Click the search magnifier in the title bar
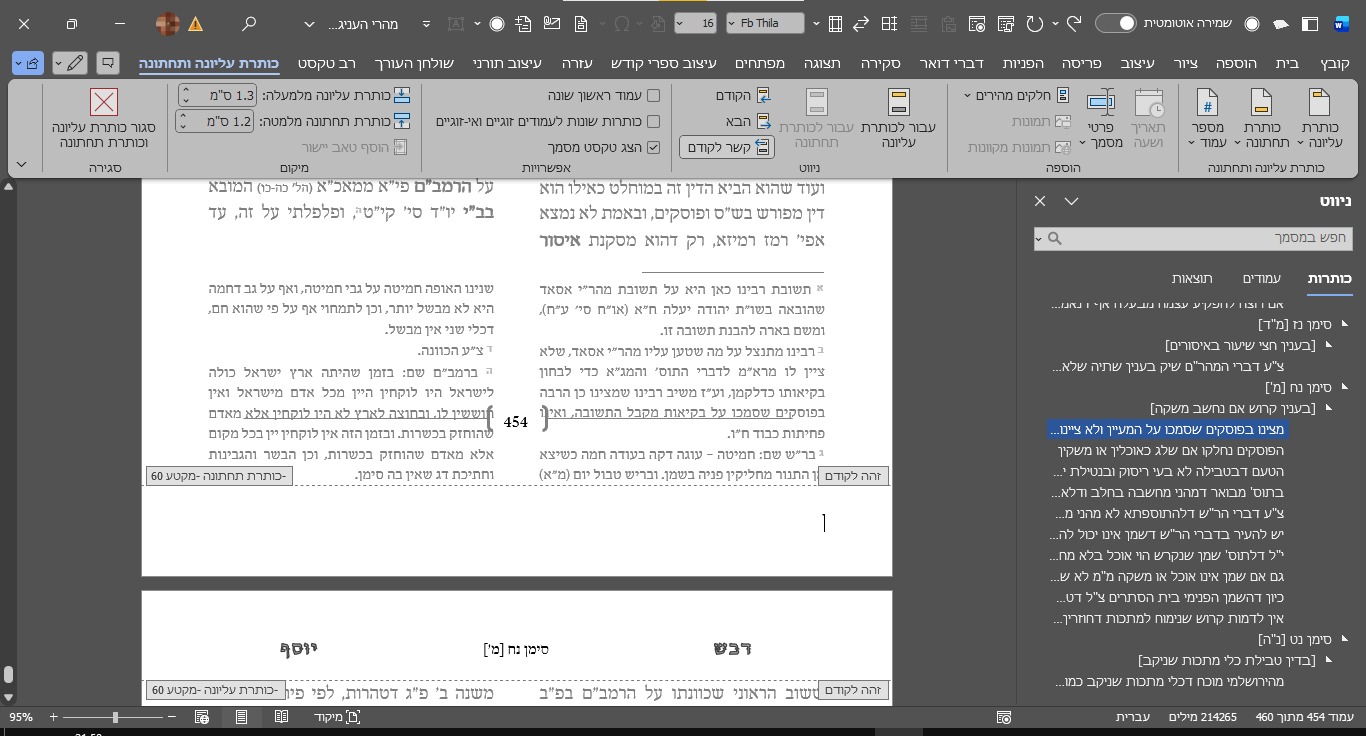Image resolution: width=1366 pixels, height=736 pixels. click(x=249, y=23)
